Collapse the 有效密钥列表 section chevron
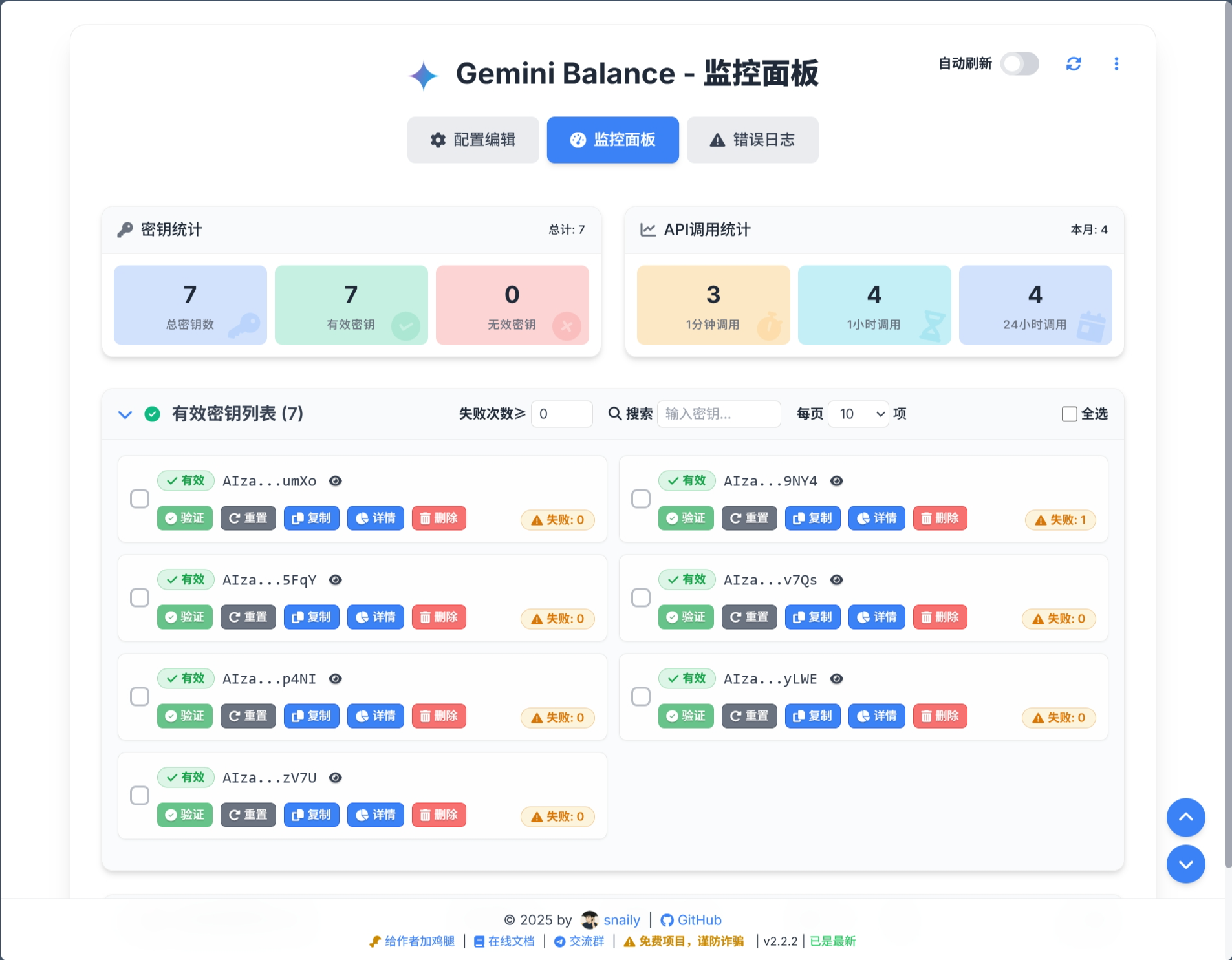The height and width of the screenshot is (960, 1232). (125, 414)
